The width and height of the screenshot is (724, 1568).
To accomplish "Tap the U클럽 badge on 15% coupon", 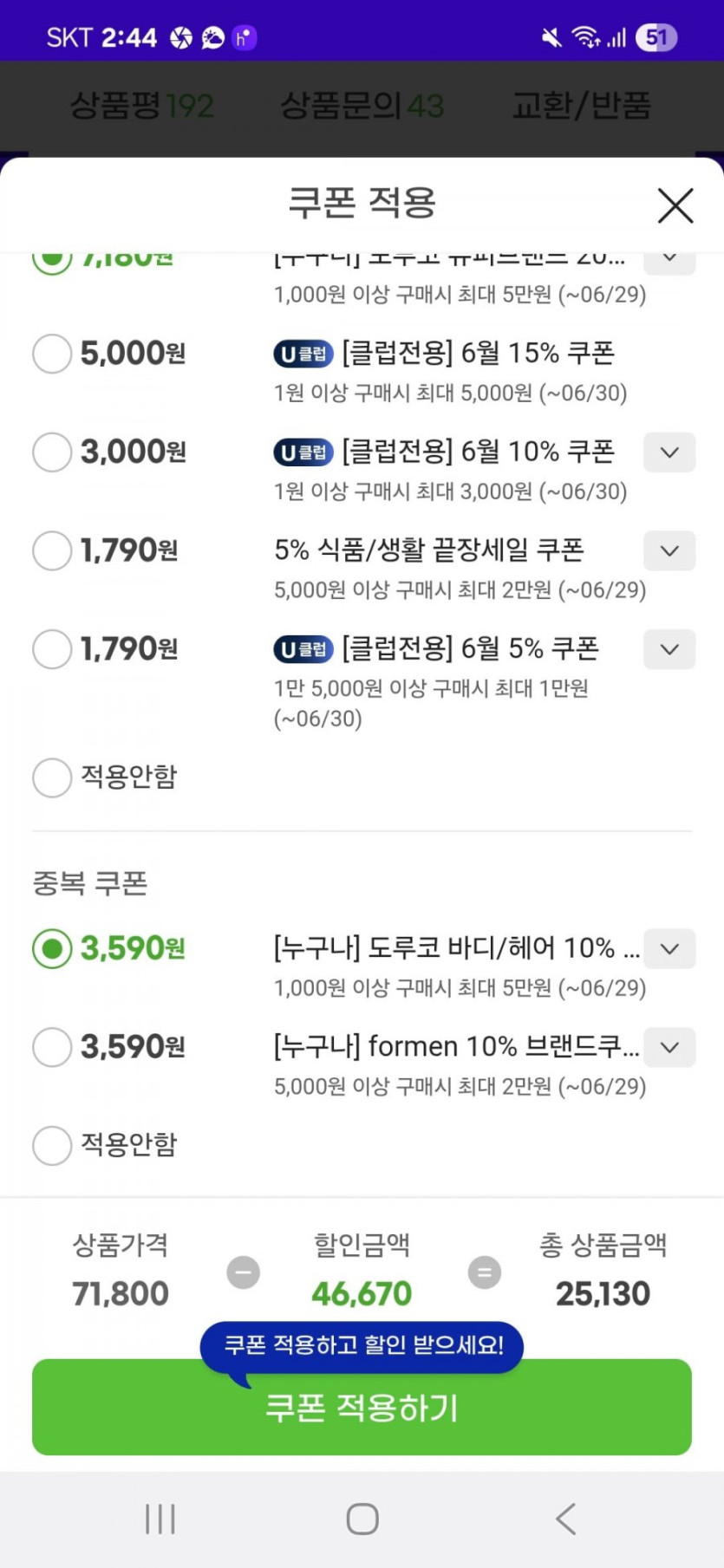I will (303, 354).
